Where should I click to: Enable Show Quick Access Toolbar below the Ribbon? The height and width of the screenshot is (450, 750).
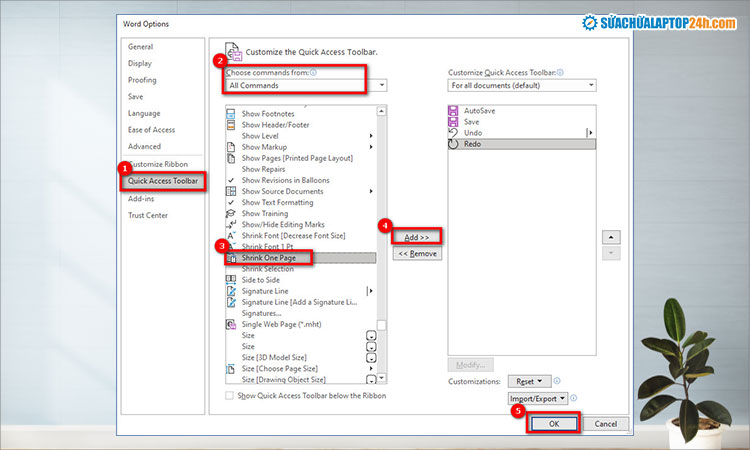(x=230, y=395)
